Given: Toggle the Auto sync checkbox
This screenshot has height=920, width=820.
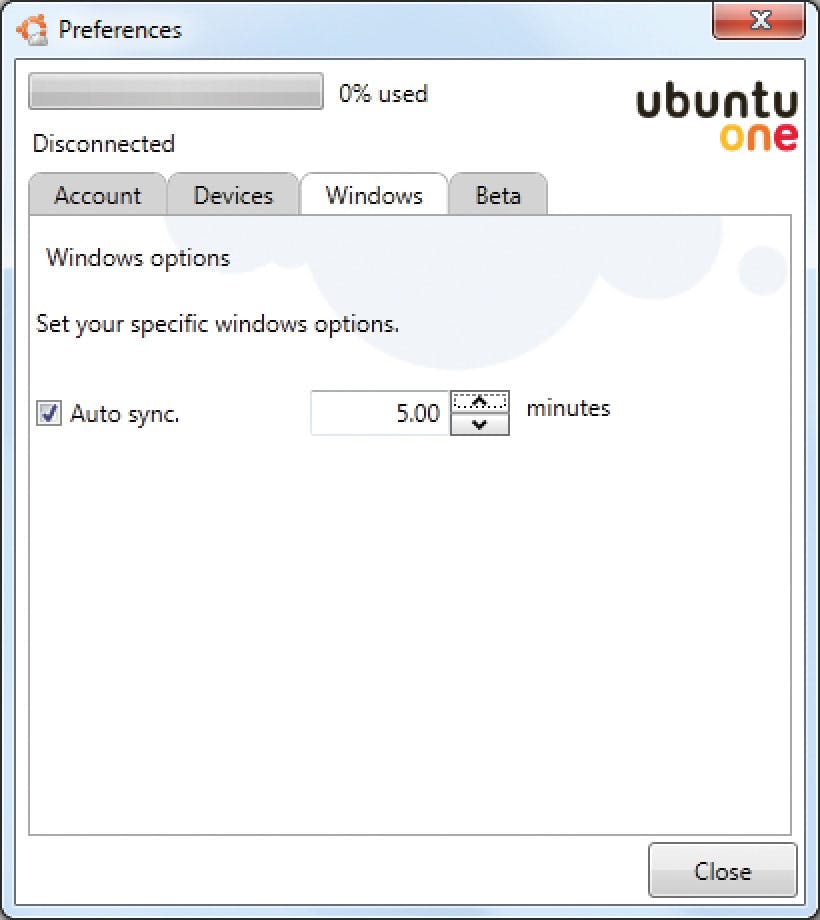Looking at the screenshot, I should click(x=48, y=412).
